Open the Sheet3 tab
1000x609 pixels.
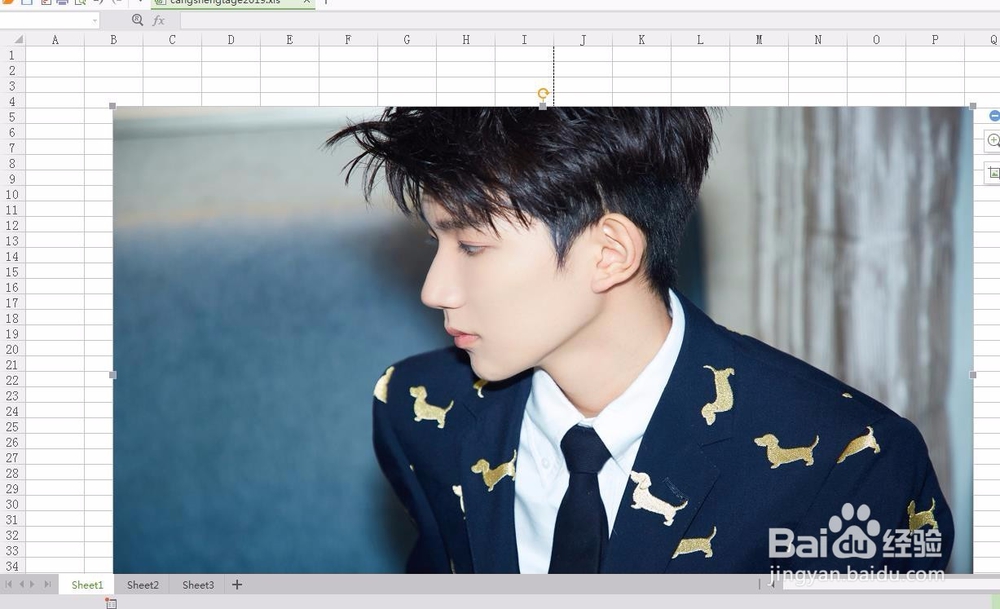point(198,585)
